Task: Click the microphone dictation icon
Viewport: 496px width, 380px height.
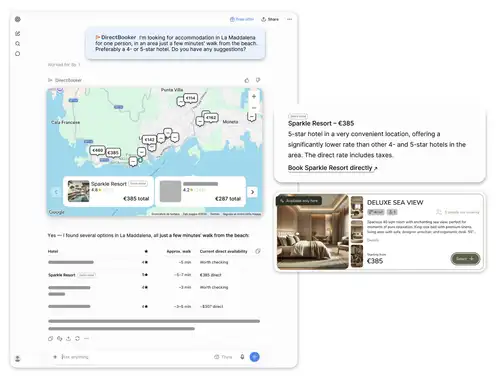Action: pyautogui.click(x=242, y=357)
